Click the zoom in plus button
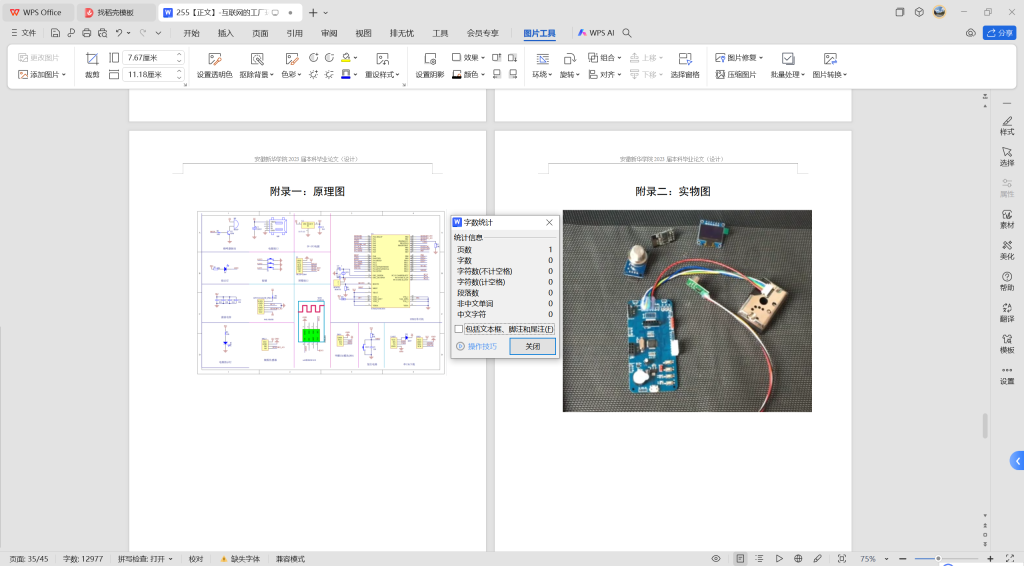This screenshot has height=566, width=1024. coord(990,559)
